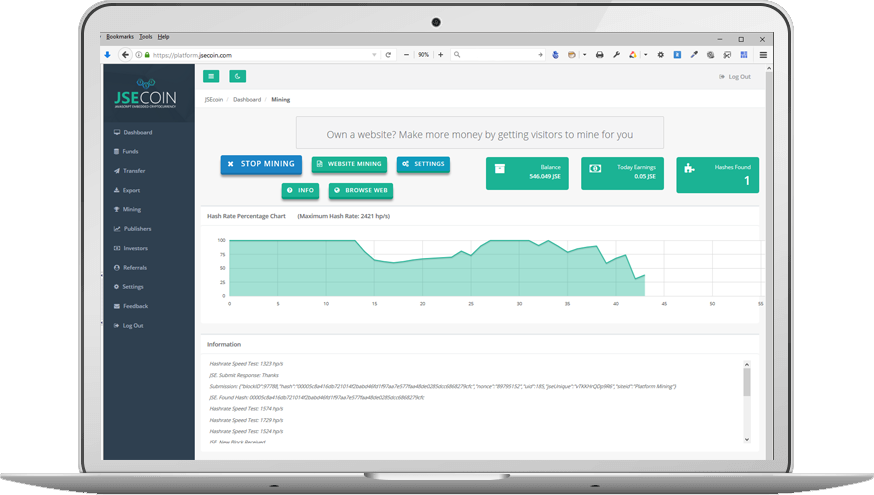
Task: Click the website owner promo banner
Action: pyautogui.click(x=479, y=133)
